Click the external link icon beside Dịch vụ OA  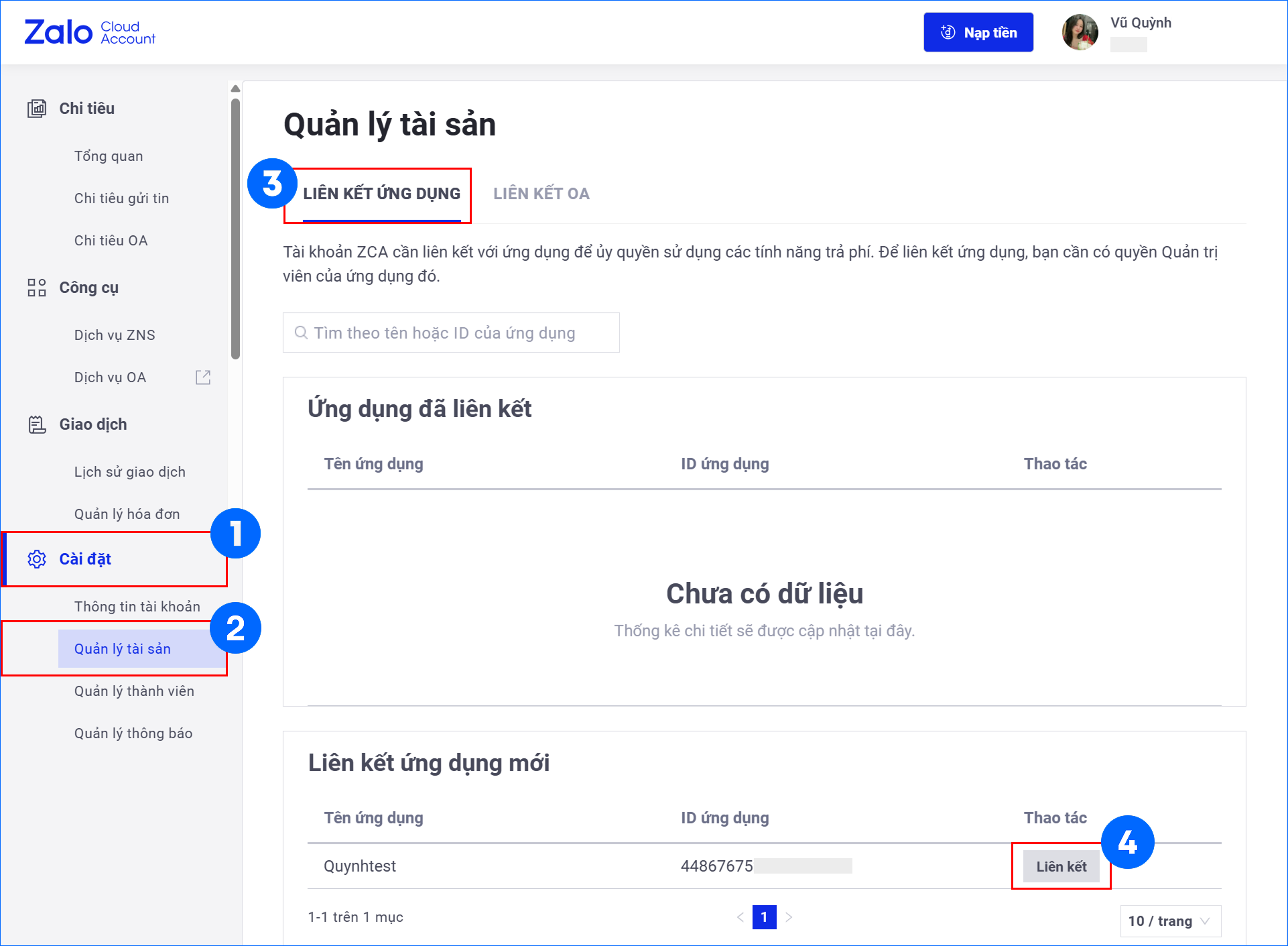tap(202, 377)
